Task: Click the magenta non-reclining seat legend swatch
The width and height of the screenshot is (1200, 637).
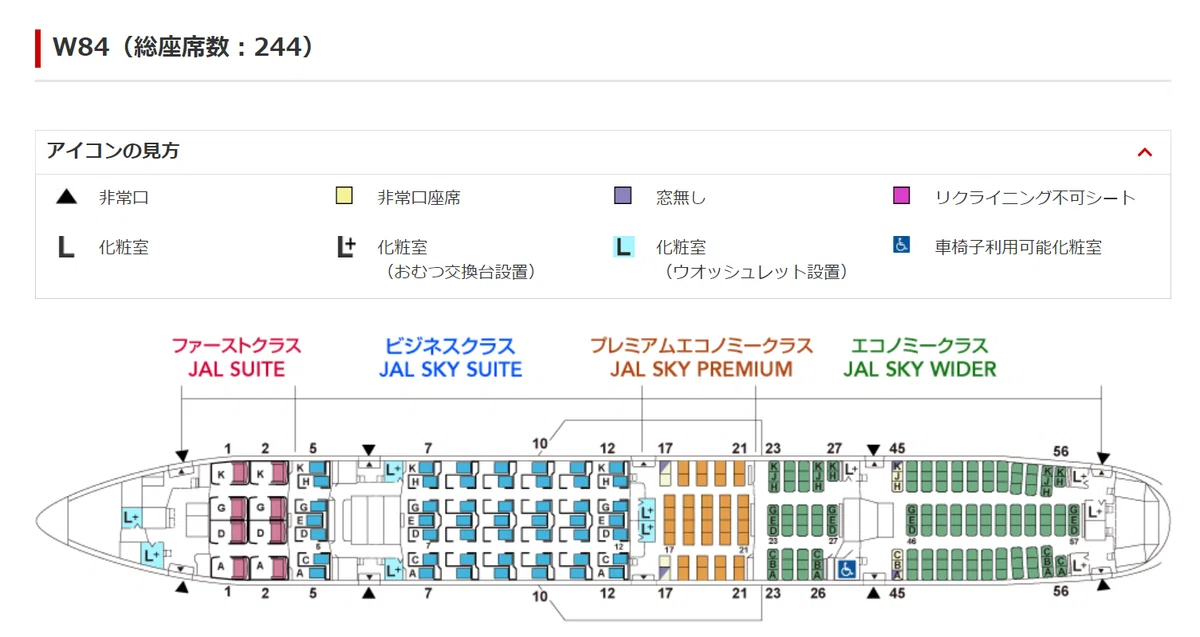Action: point(901,195)
